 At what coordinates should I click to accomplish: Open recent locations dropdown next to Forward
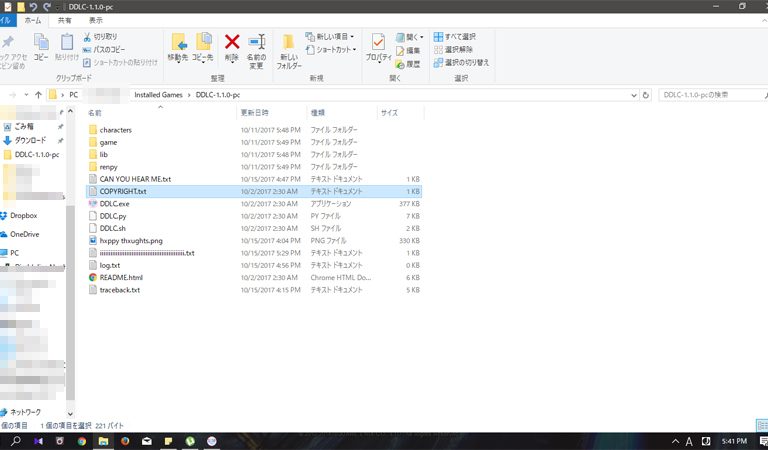pos(26,95)
